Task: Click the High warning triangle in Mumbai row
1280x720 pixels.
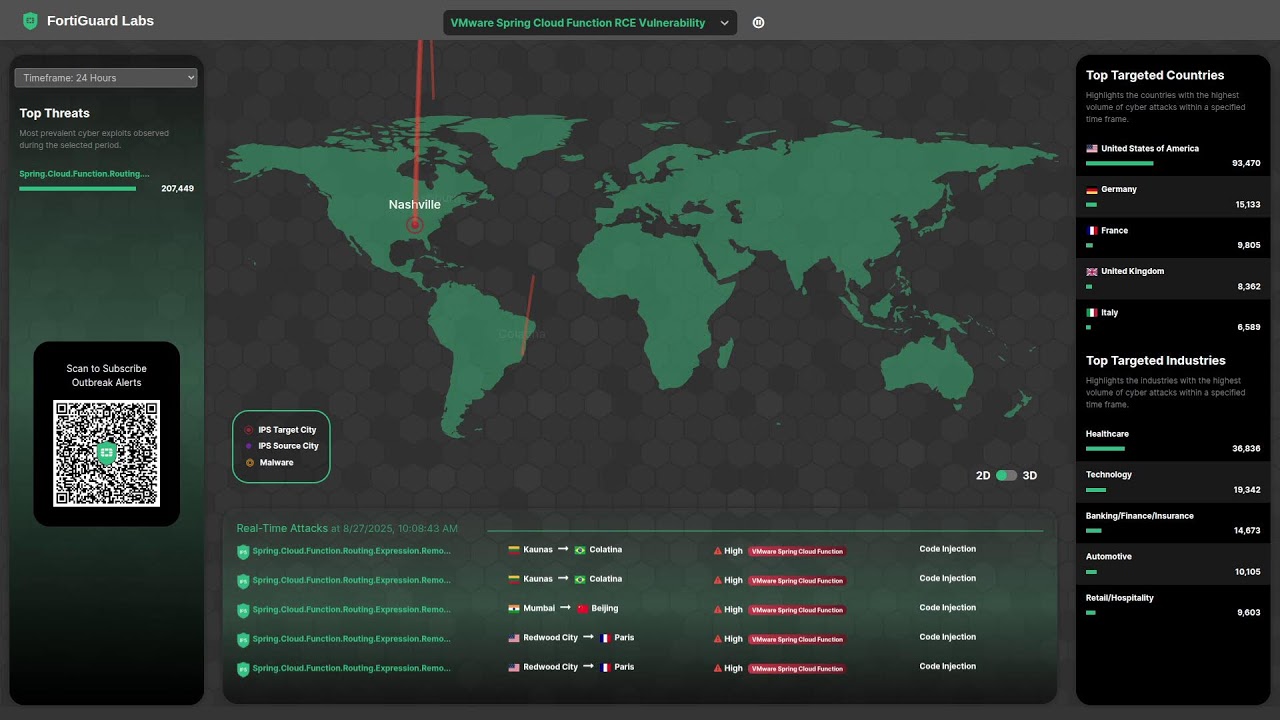Action: click(717, 609)
